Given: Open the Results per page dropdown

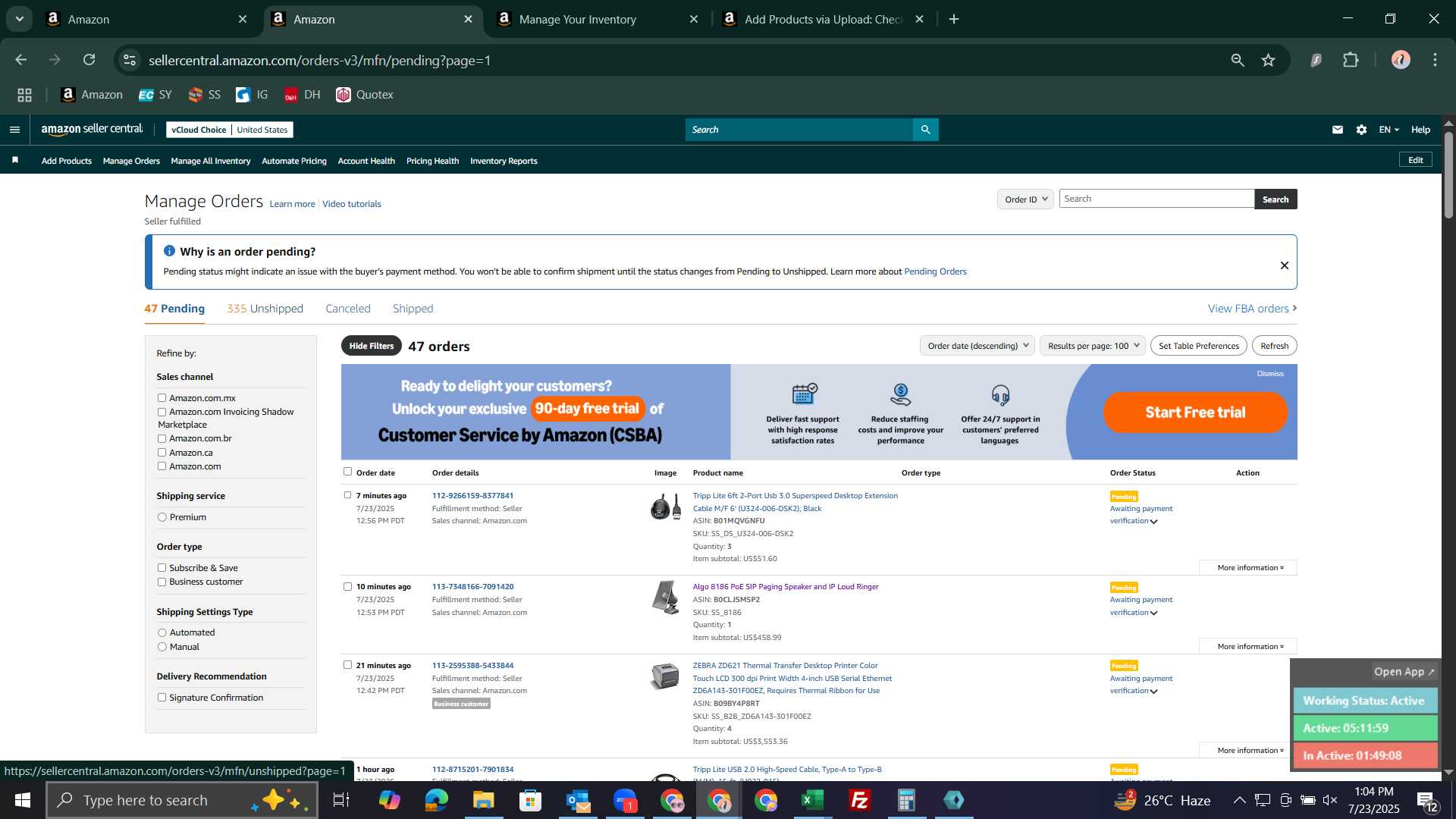Looking at the screenshot, I should point(1092,346).
